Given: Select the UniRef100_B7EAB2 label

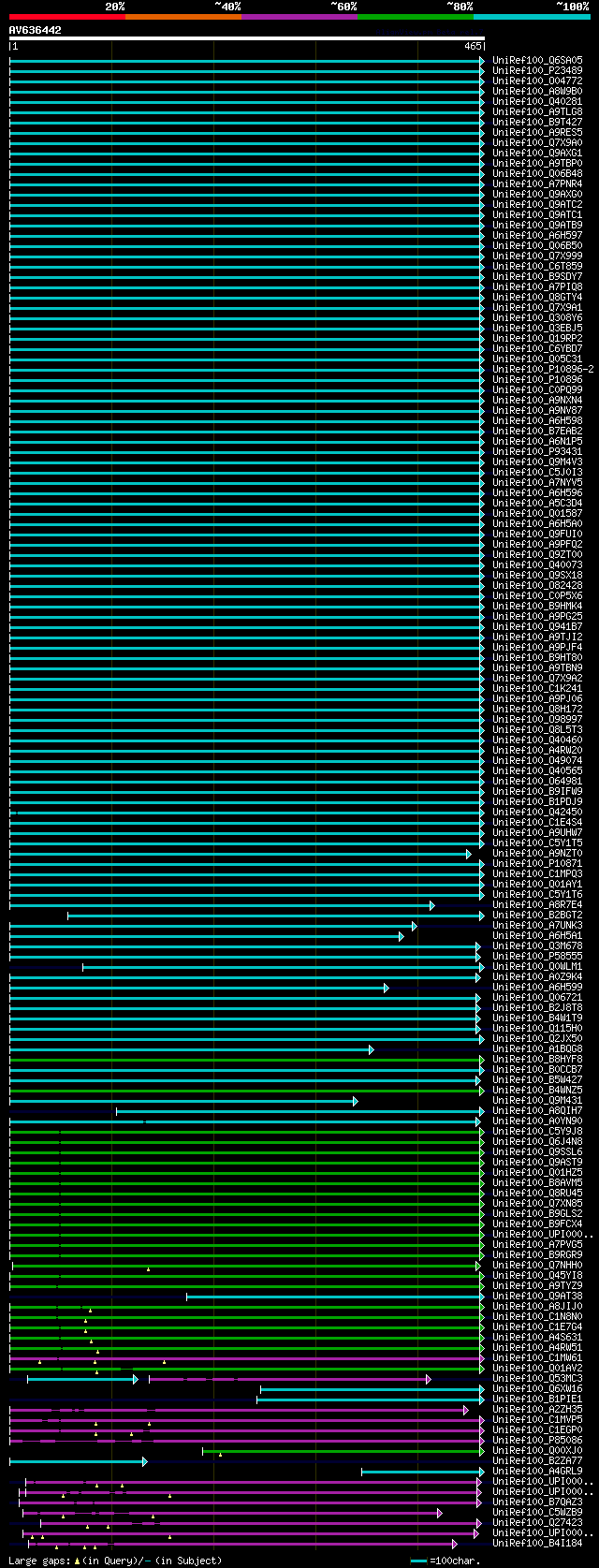Looking at the screenshot, I should click(x=537, y=431).
